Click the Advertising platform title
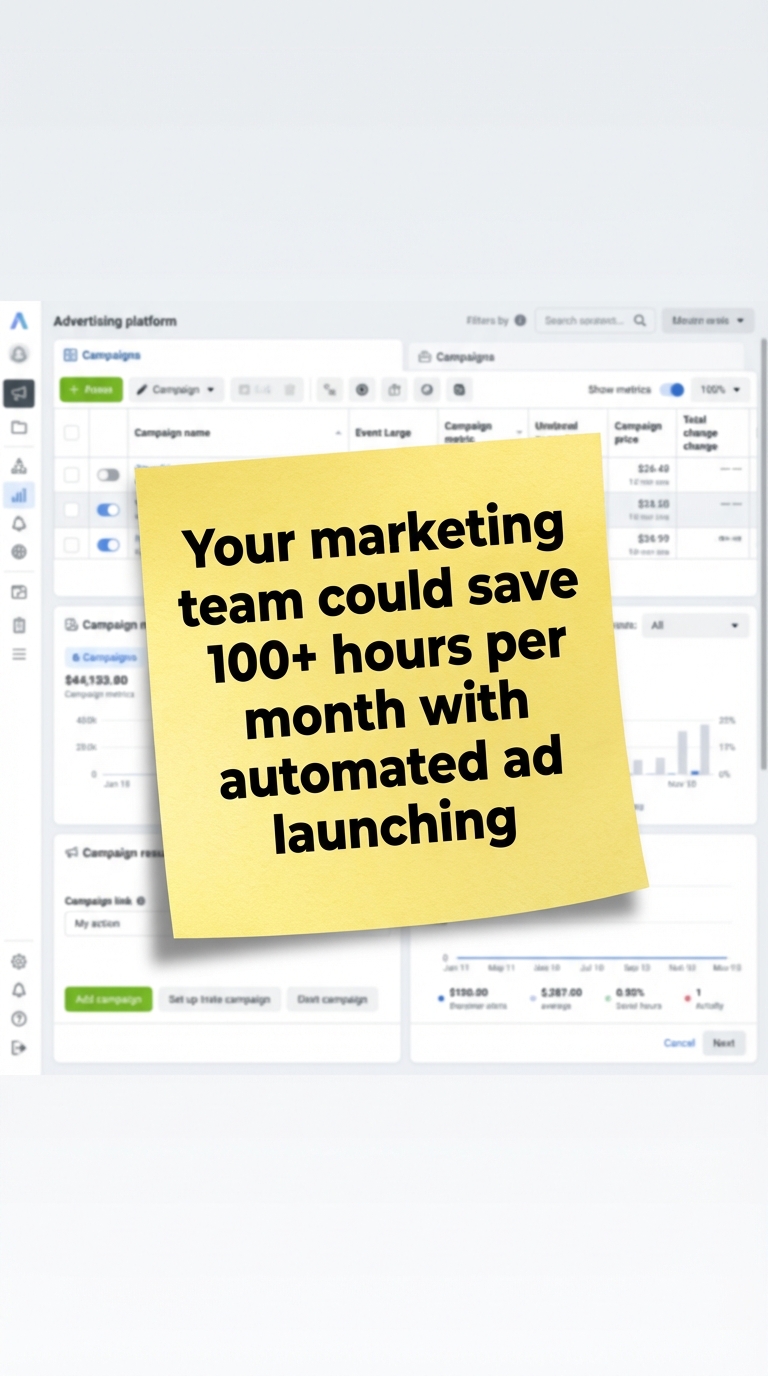 115,321
